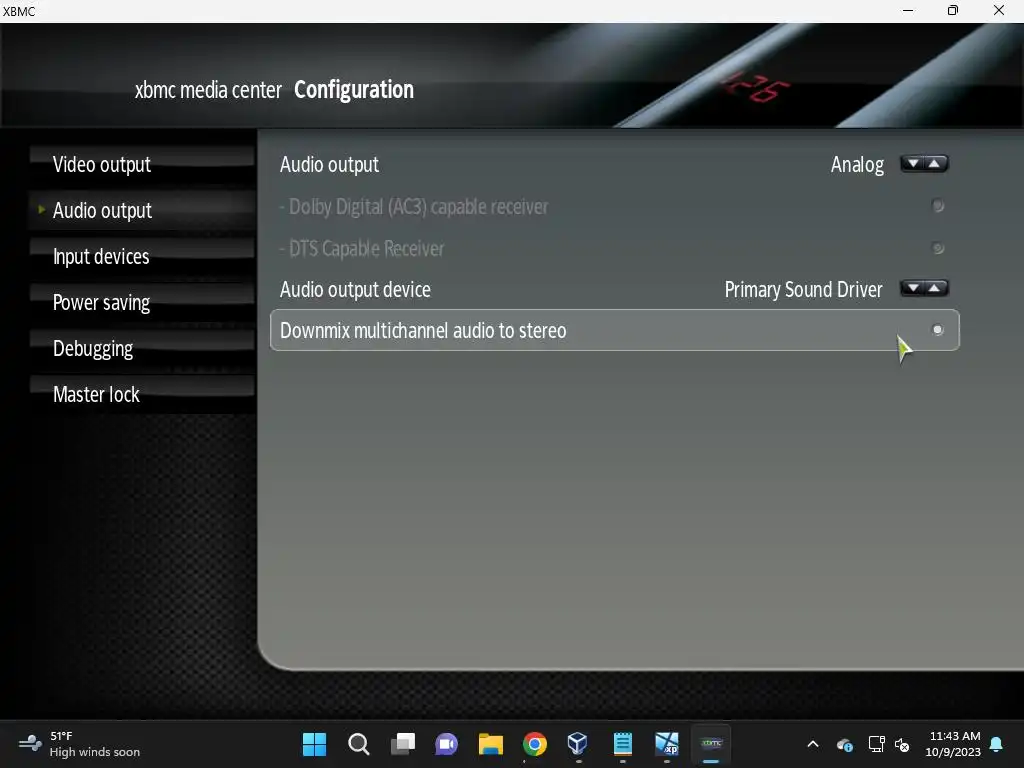Click the Analog value text
The width and height of the screenshot is (1024, 768).
tap(857, 165)
